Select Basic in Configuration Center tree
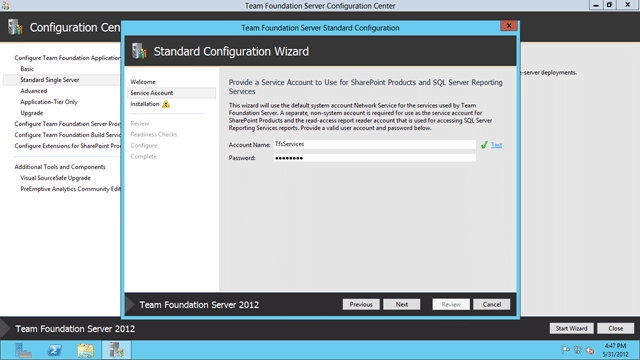This screenshot has height=360, width=640. click(27, 69)
